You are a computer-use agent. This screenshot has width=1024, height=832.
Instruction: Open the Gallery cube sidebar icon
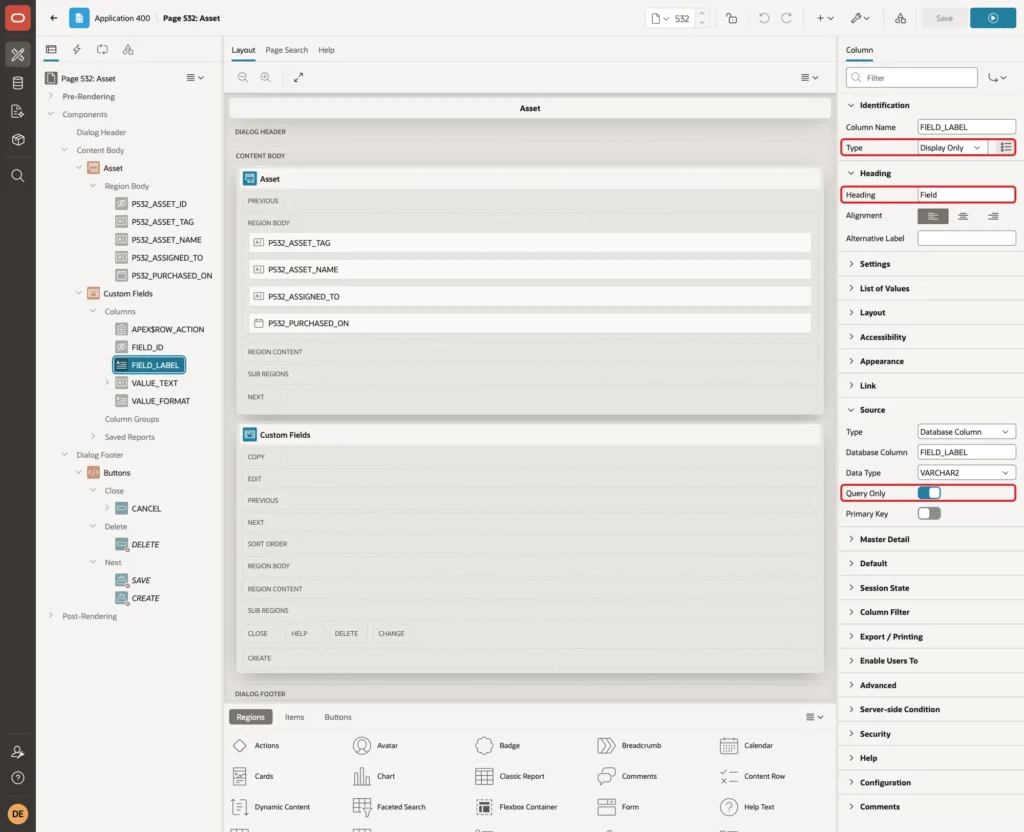pos(18,140)
